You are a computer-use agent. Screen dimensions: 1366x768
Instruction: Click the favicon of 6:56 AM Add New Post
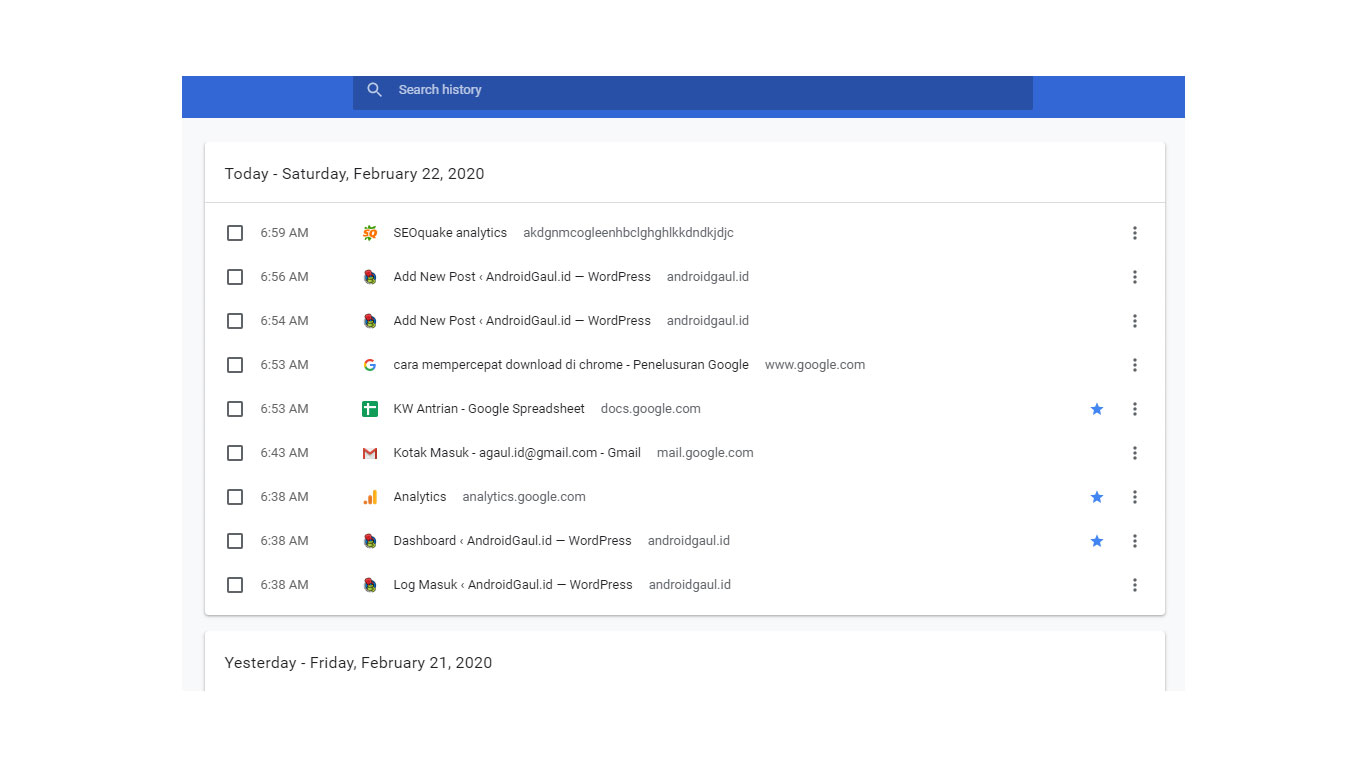point(370,277)
